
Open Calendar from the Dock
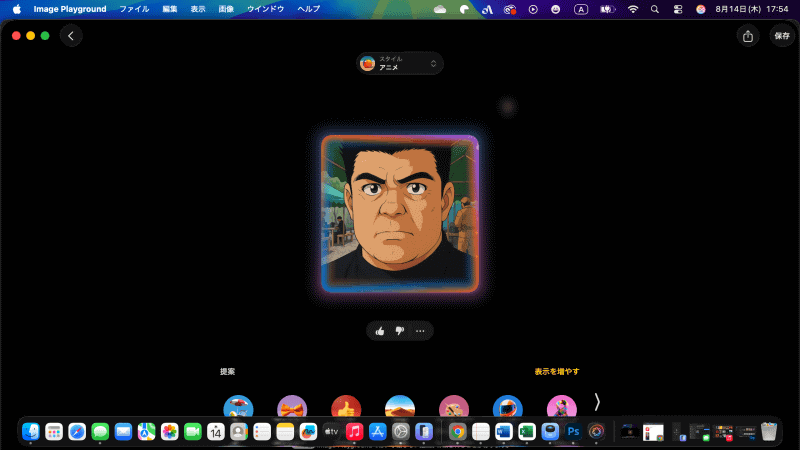click(x=216, y=432)
